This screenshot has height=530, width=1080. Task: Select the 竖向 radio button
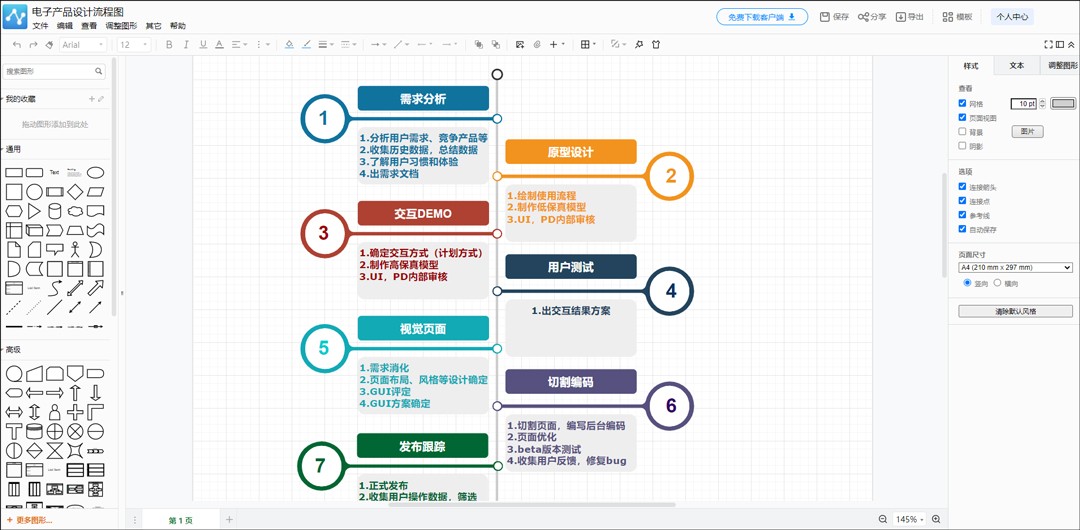coord(967,283)
